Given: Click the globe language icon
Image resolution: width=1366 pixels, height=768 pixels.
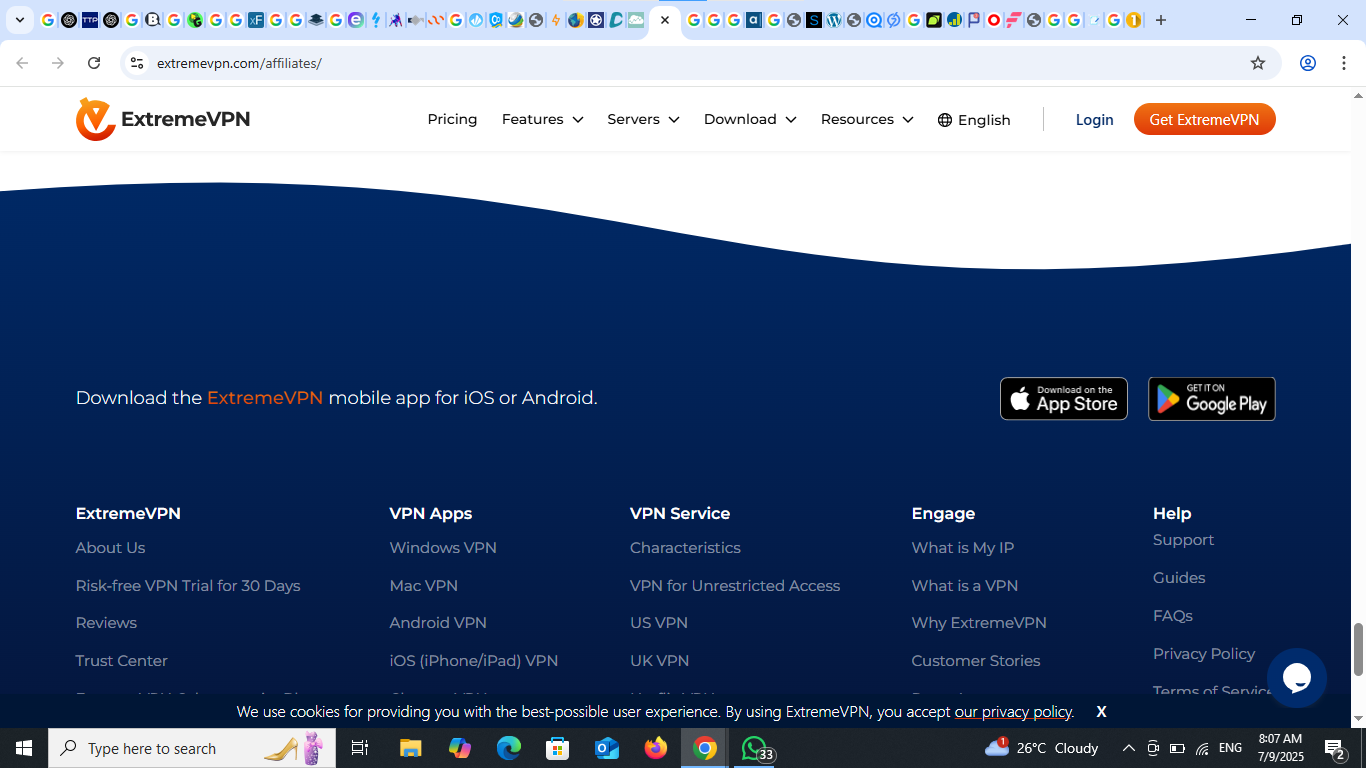Looking at the screenshot, I should (945, 120).
